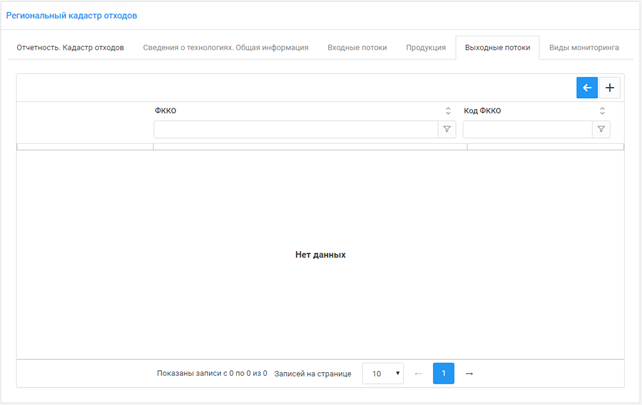Click the Код ФККО column header label

click(482, 111)
